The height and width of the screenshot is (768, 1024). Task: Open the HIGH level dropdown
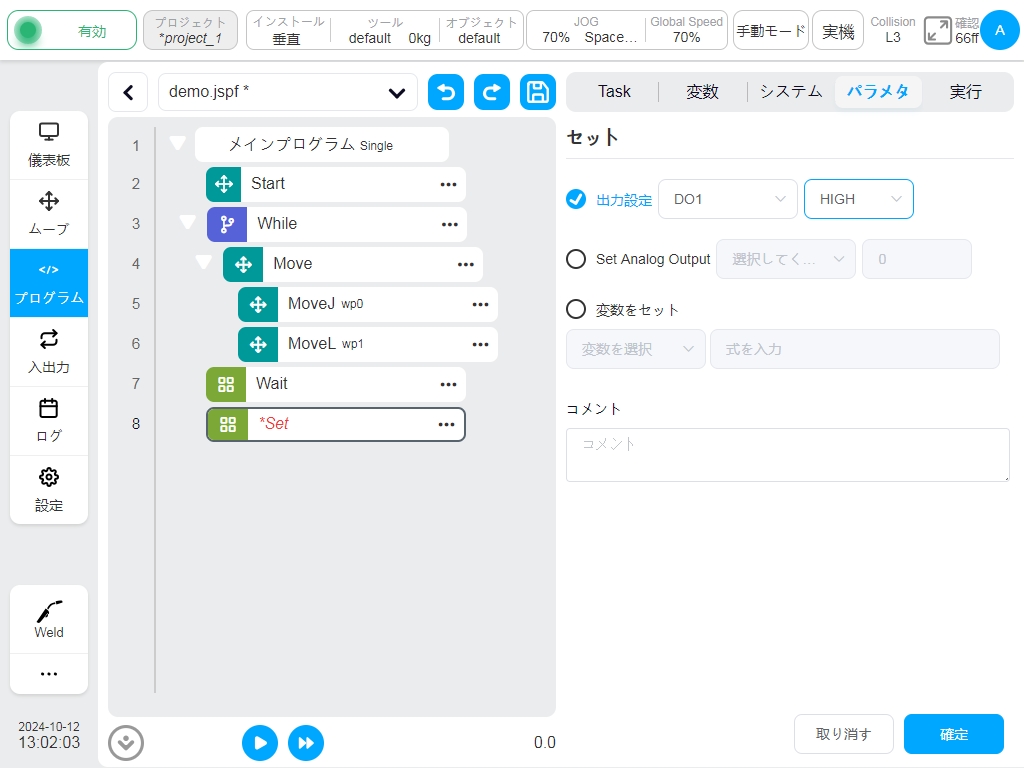pos(859,199)
